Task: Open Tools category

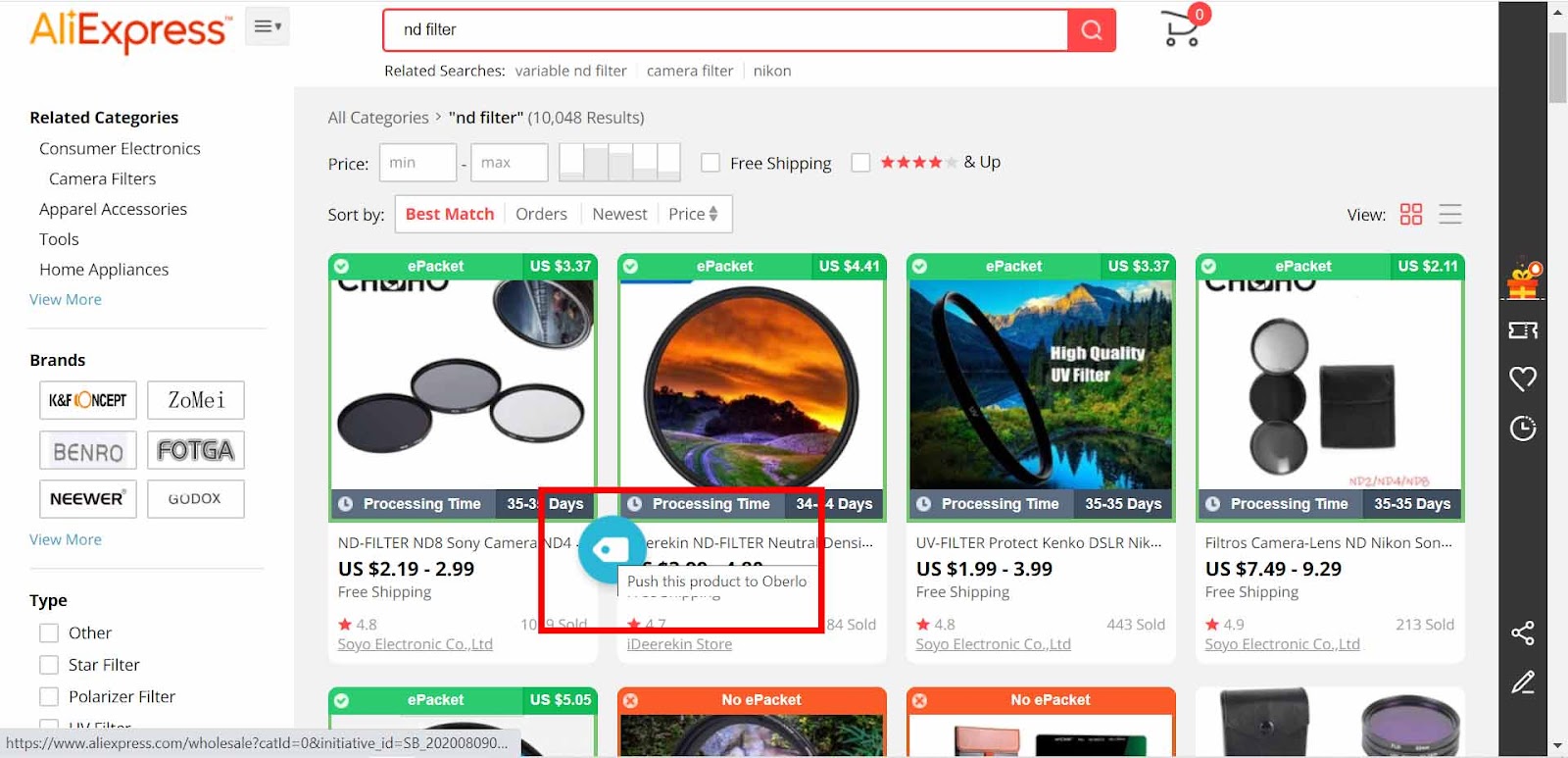Action: pyautogui.click(x=59, y=239)
